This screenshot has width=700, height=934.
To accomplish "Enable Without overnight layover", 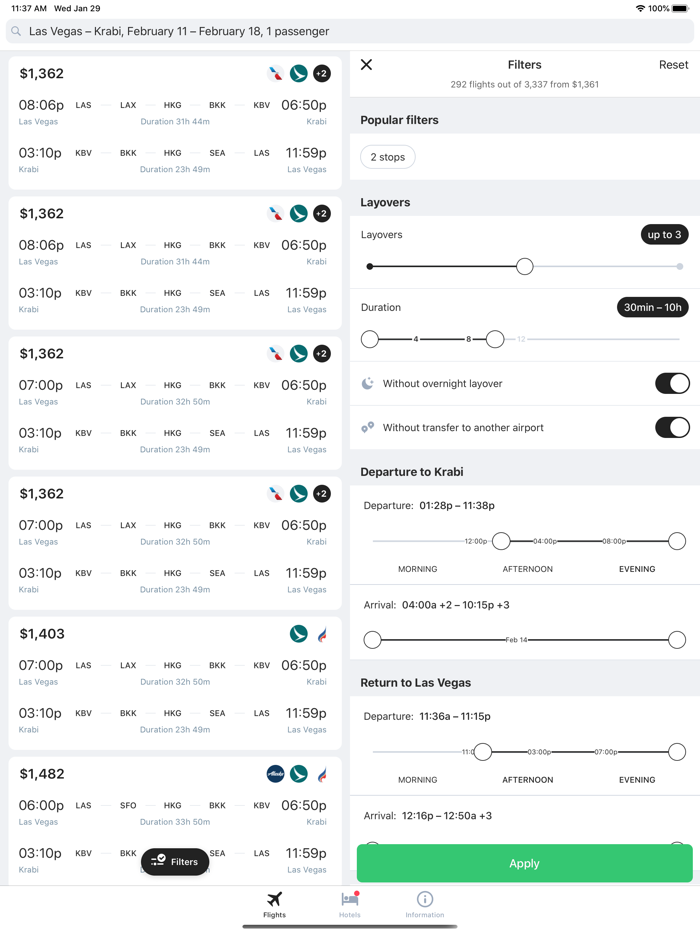I will point(672,383).
